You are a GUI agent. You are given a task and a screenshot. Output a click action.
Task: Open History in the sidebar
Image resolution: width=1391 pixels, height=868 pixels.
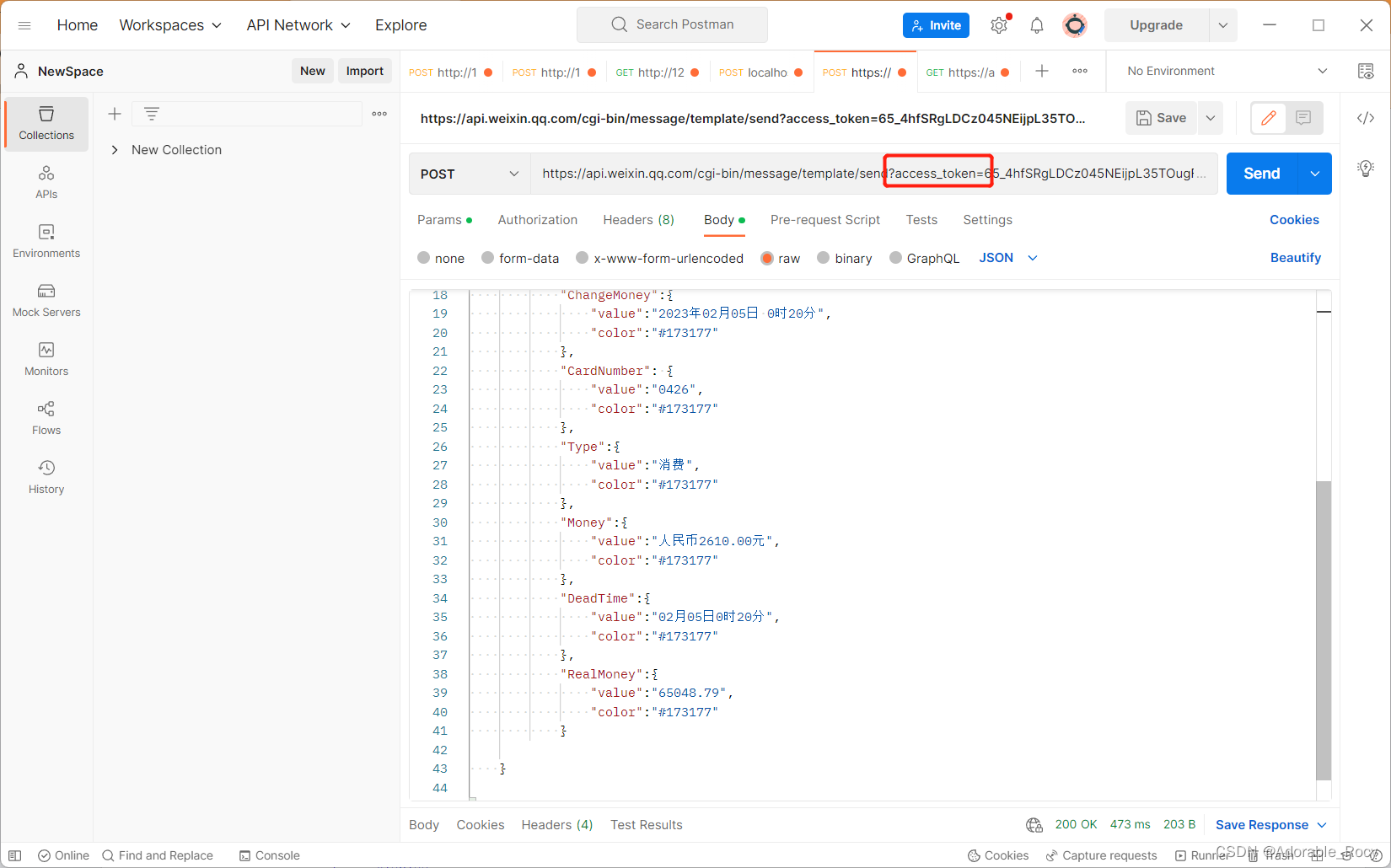coord(46,478)
